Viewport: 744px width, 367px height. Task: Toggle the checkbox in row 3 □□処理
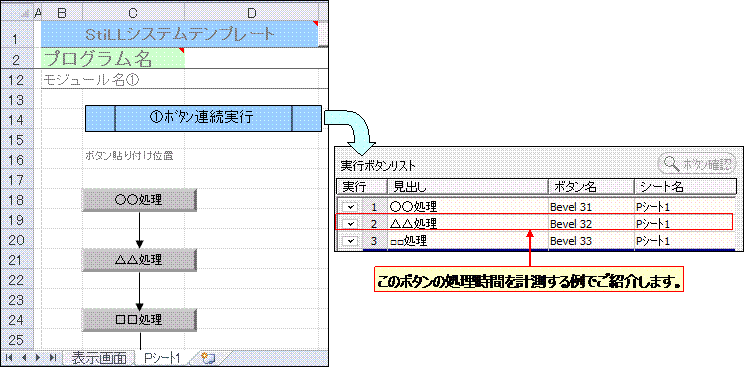point(350,241)
